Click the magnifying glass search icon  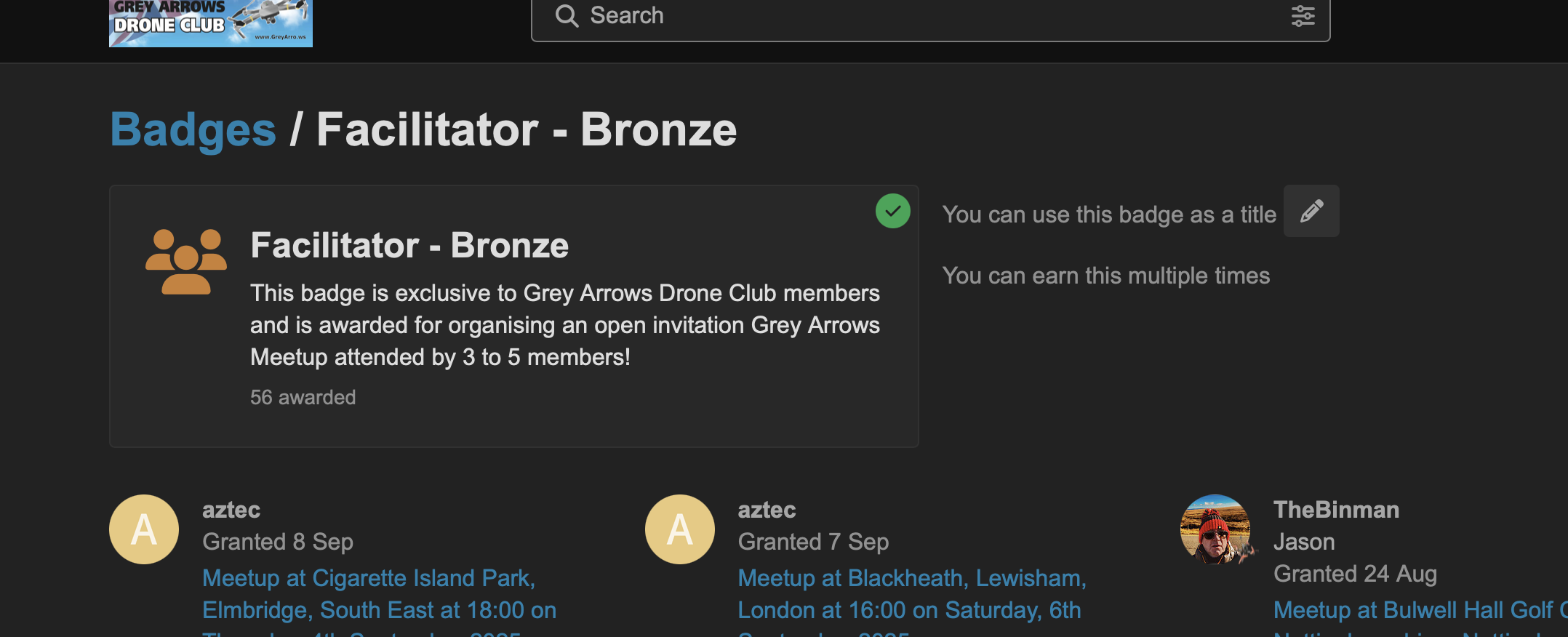pos(567,16)
